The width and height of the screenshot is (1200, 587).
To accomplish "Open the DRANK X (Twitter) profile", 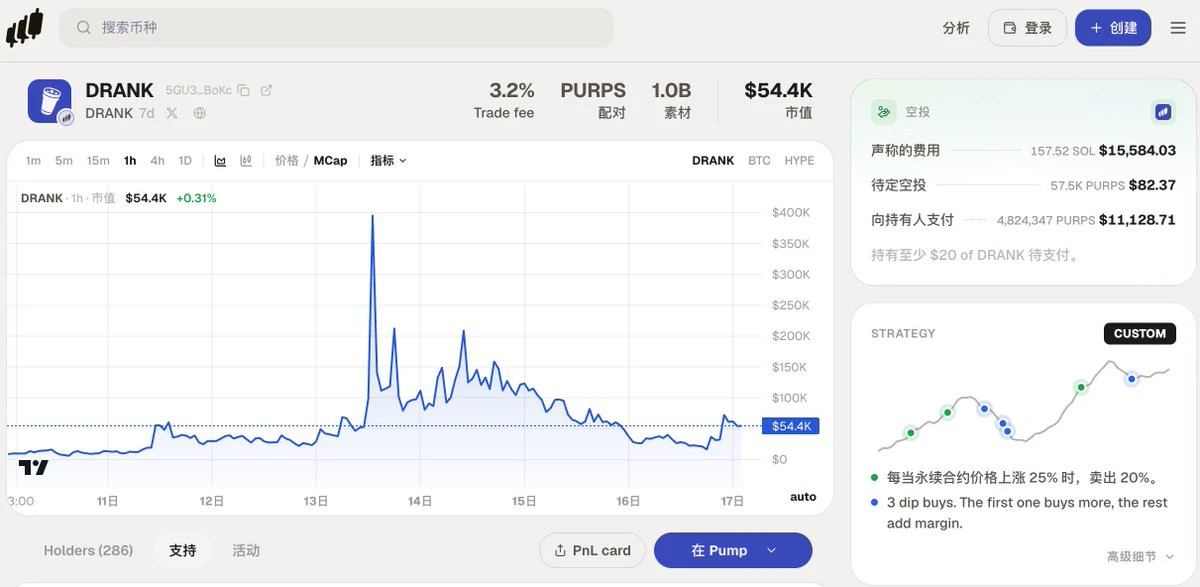I will (172, 113).
